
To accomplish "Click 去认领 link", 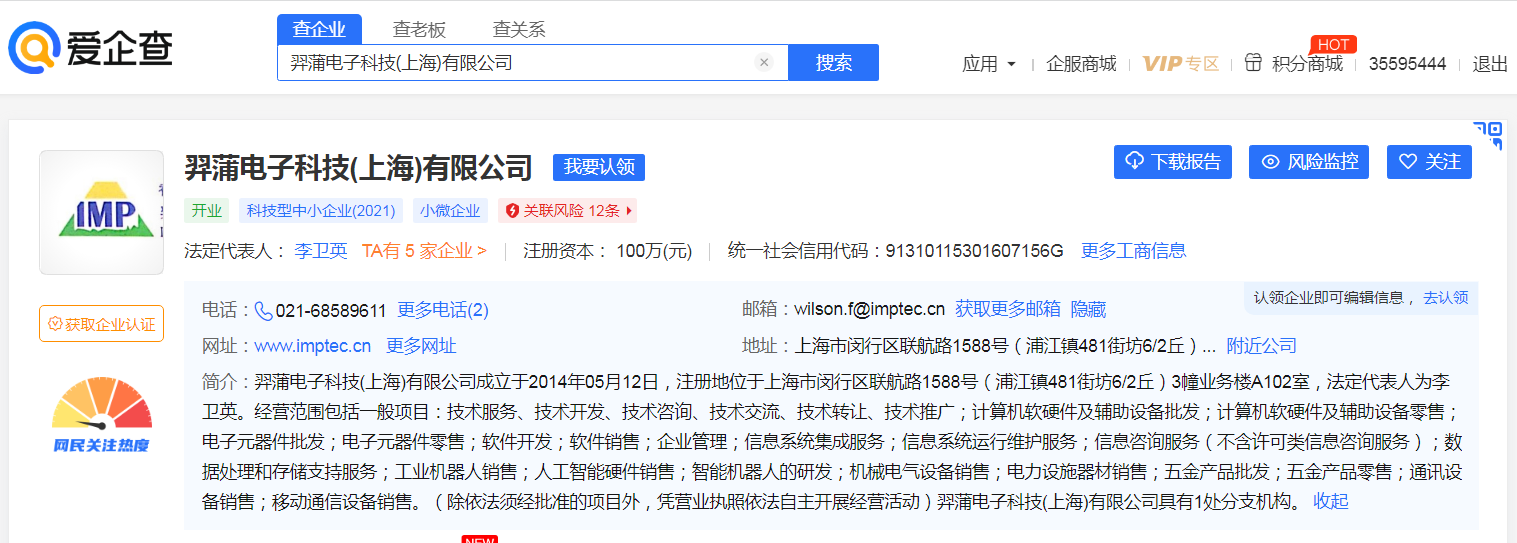I will [1446, 298].
